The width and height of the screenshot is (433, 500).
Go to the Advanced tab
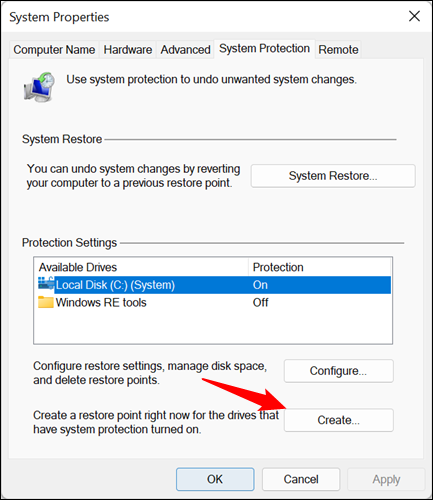coord(185,50)
